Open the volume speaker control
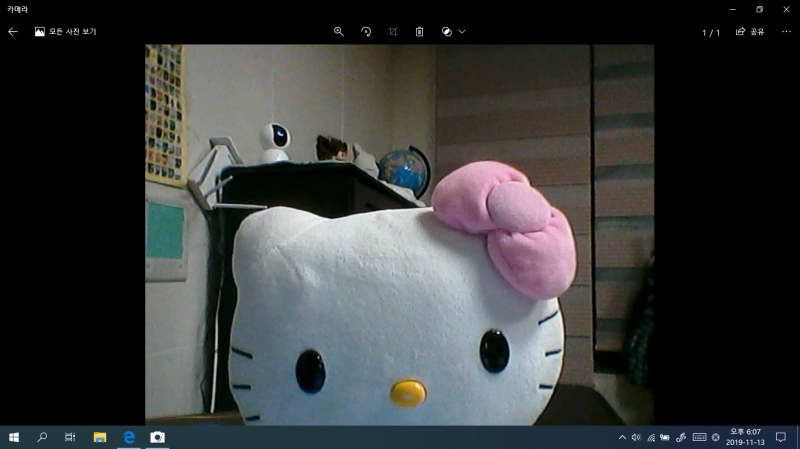Image resolution: width=800 pixels, height=449 pixels. click(x=636, y=437)
